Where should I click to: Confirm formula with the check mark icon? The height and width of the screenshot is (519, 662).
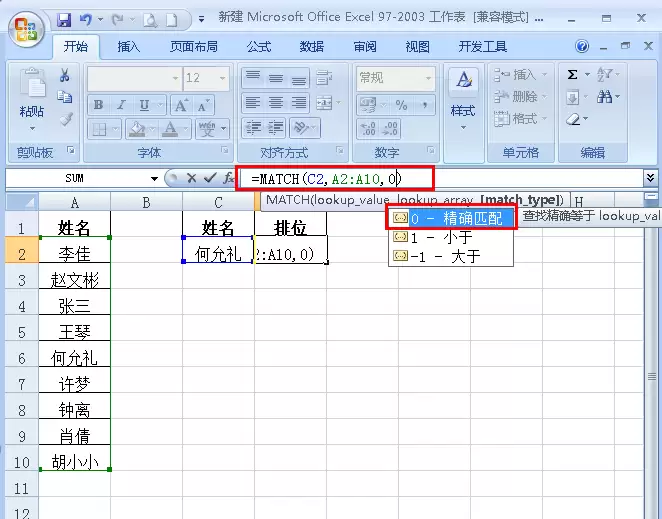click(210, 178)
